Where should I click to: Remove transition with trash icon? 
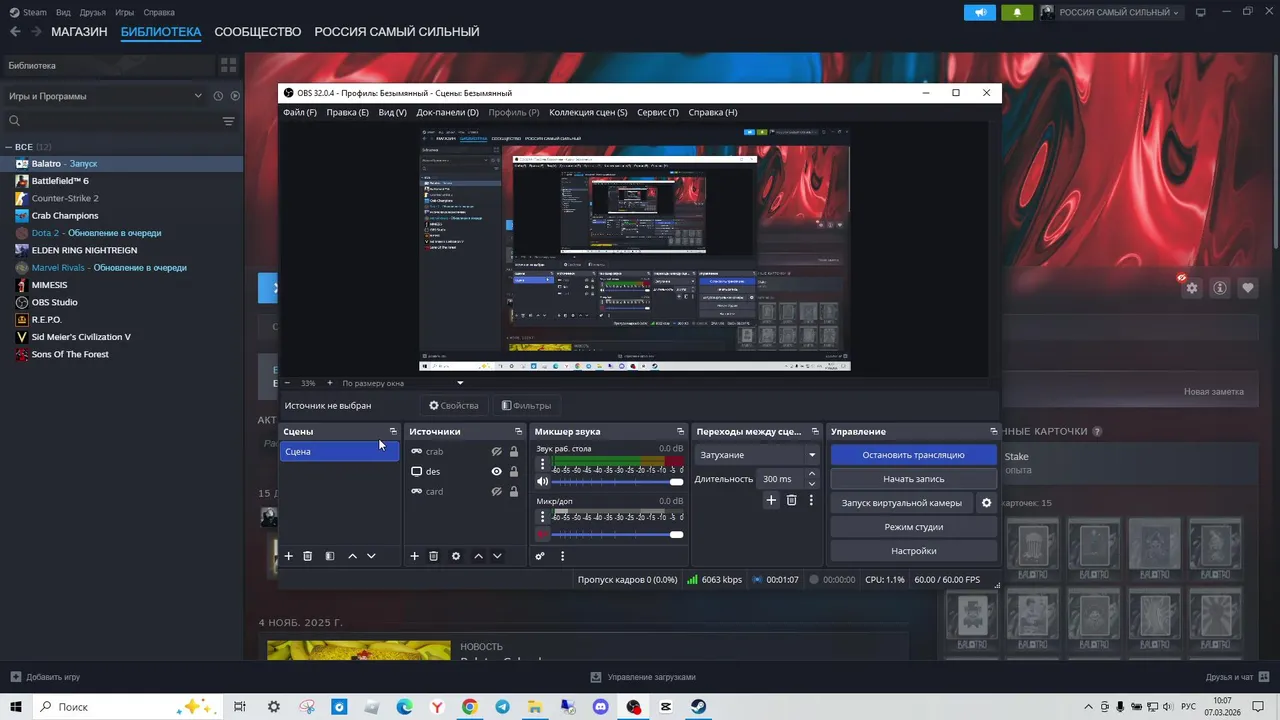tap(791, 500)
